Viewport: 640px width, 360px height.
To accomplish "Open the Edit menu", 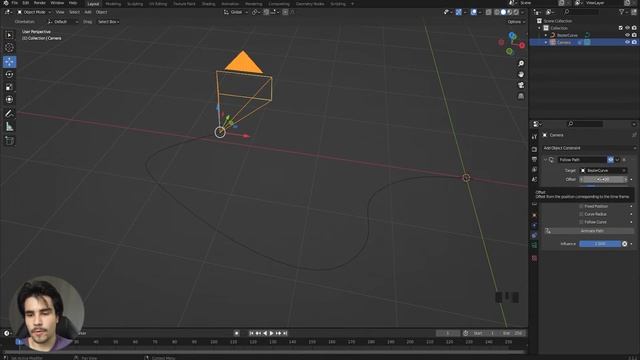I will (x=26, y=3).
